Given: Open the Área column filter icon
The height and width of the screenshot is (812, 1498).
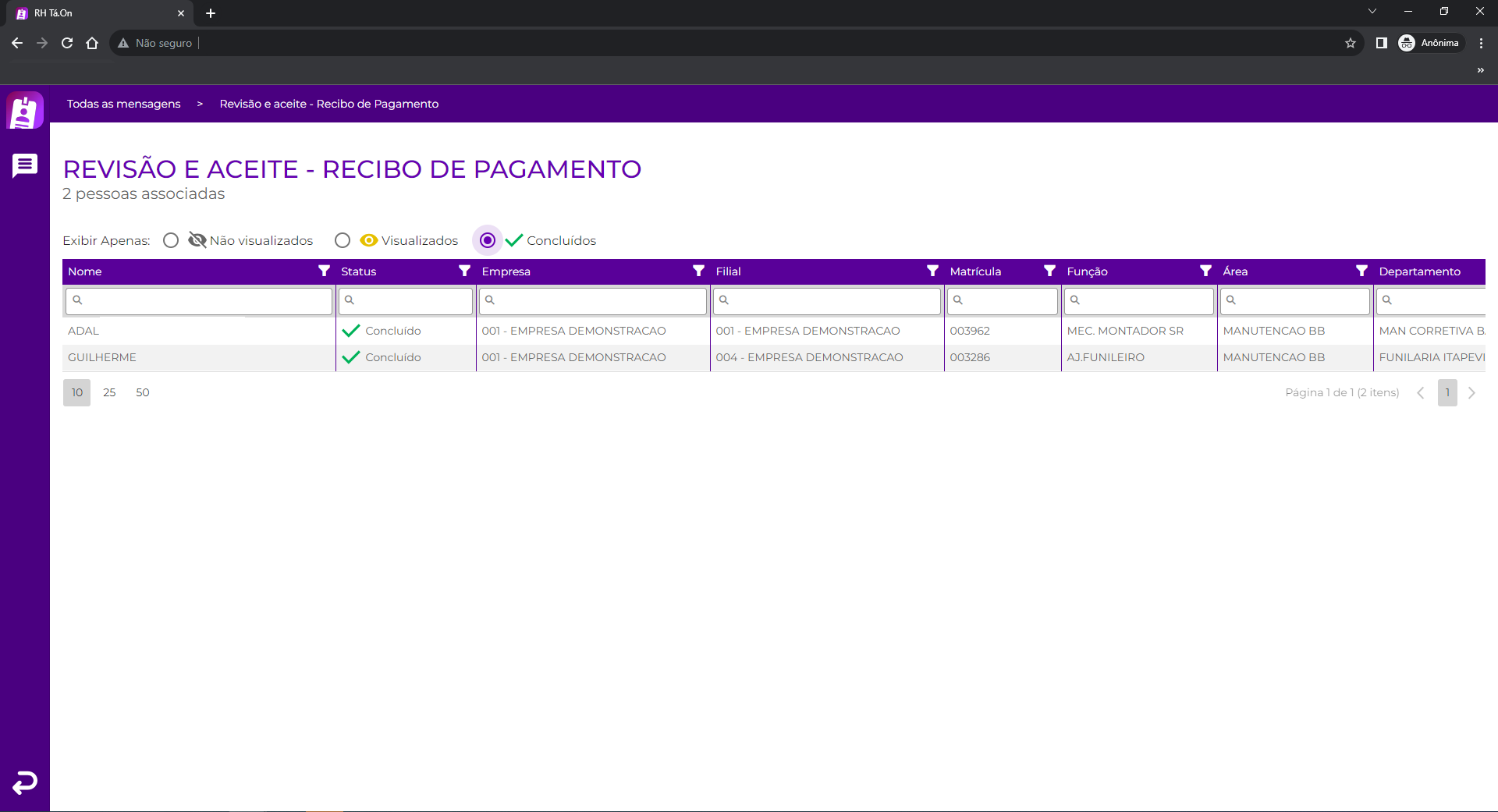Looking at the screenshot, I should [x=1361, y=271].
